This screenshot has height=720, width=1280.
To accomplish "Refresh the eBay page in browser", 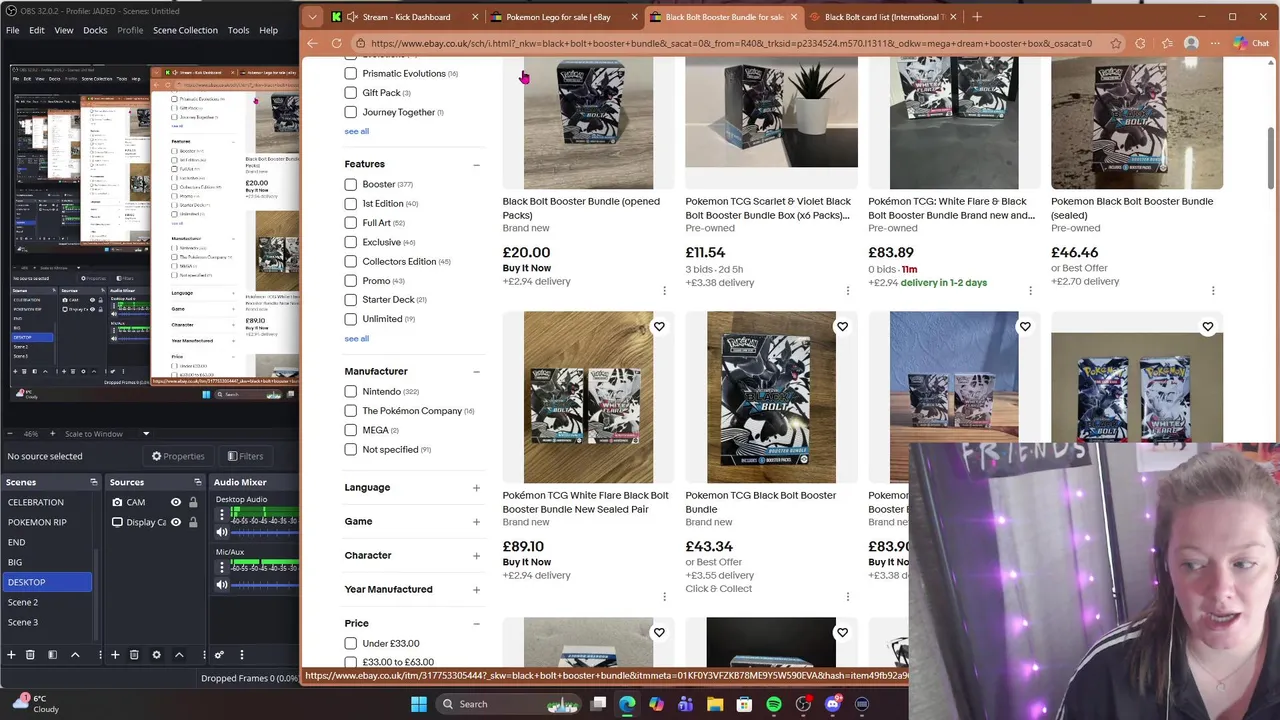I will pyautogui.click(x=337, y=43).
